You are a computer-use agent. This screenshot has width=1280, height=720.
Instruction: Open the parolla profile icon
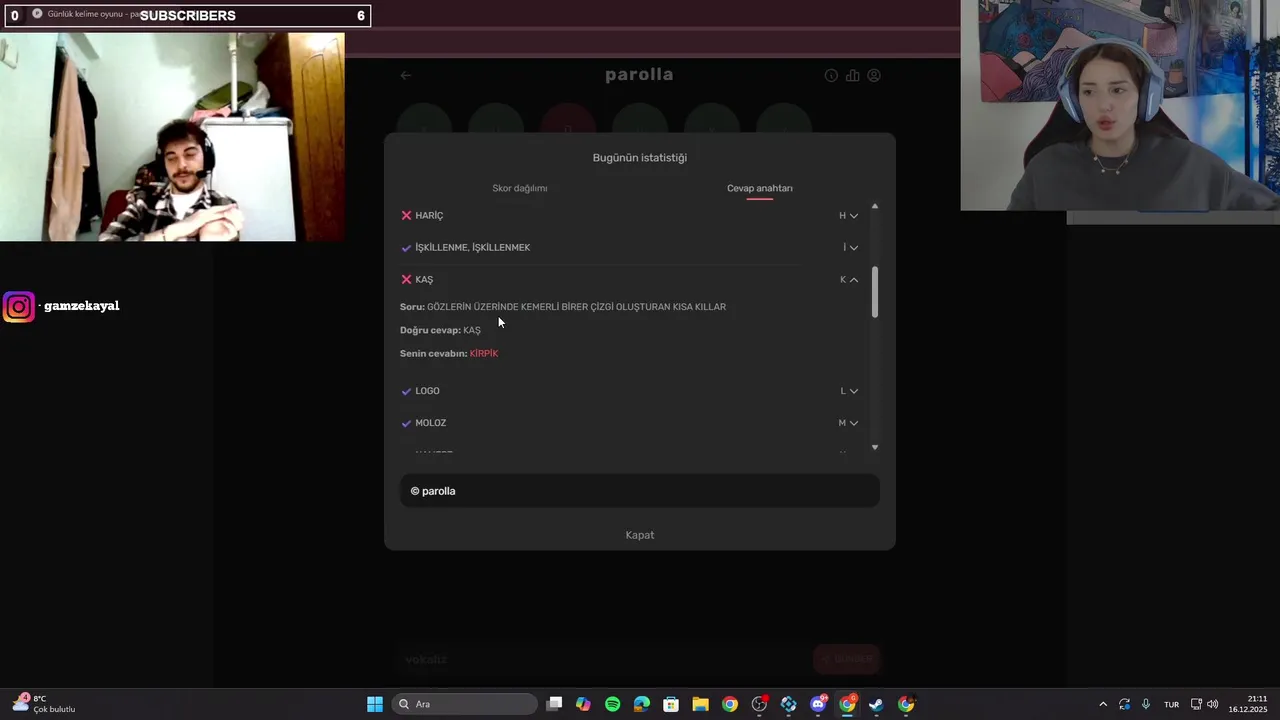[x=874, y=75]
